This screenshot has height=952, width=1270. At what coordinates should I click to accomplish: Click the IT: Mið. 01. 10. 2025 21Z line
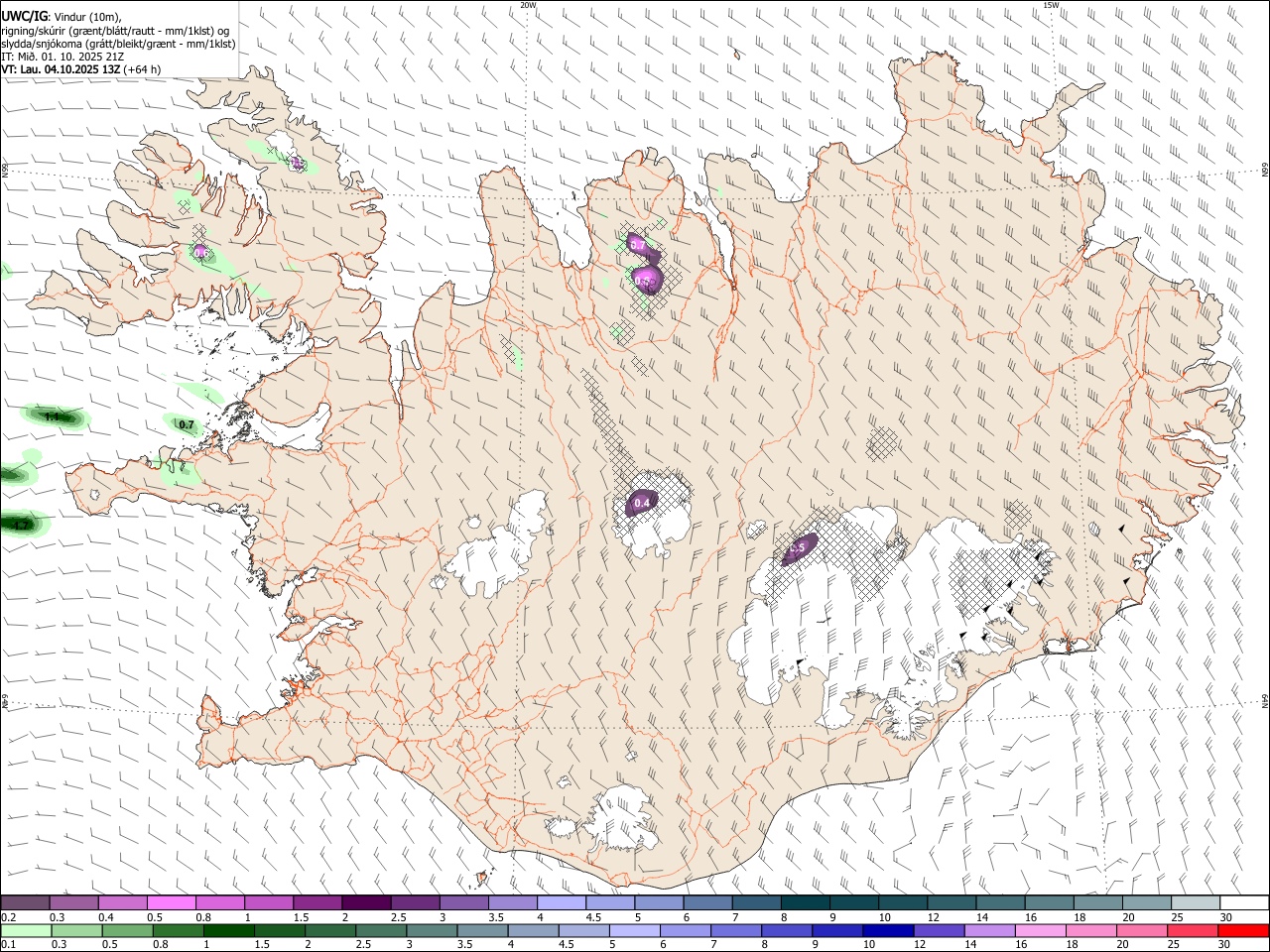click(63, 57)
